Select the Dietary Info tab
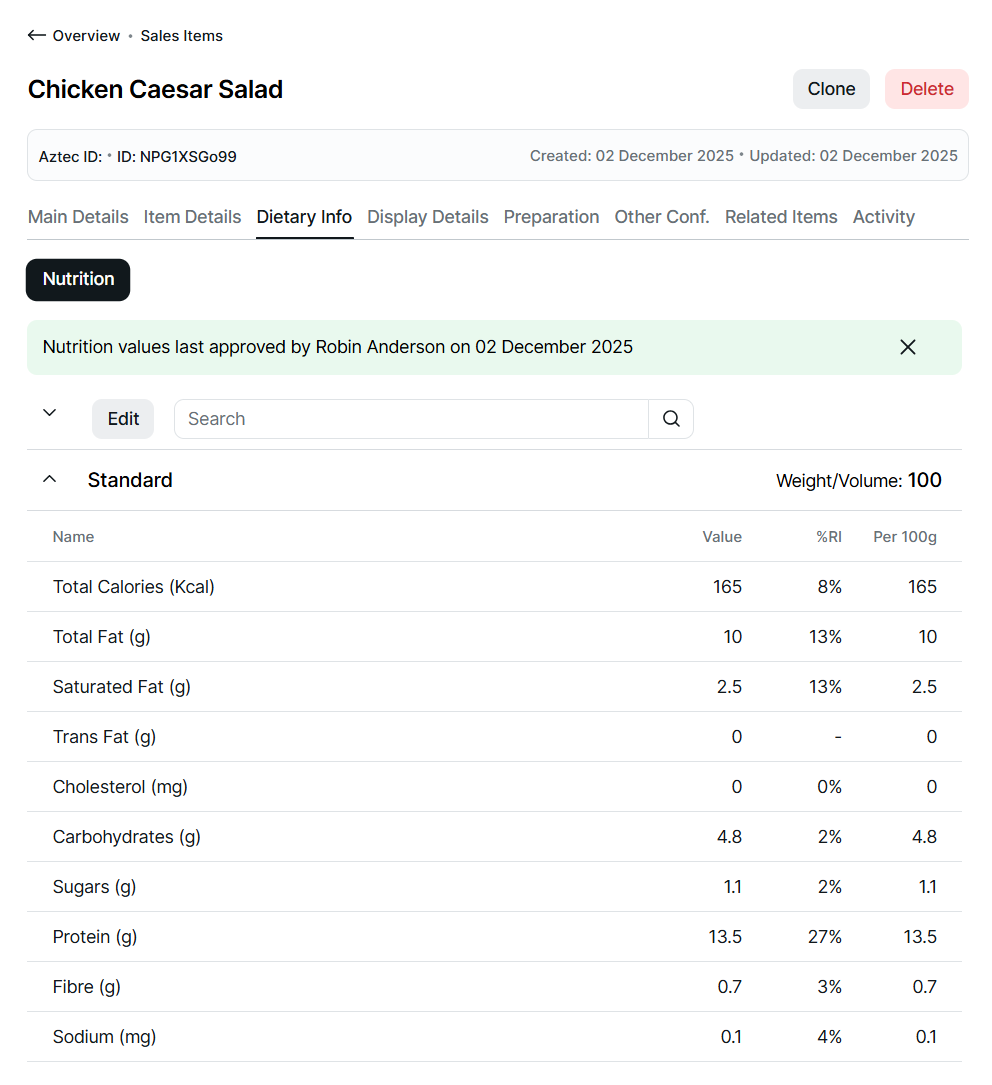This screenshot has width=992, height=1085. 304,217
